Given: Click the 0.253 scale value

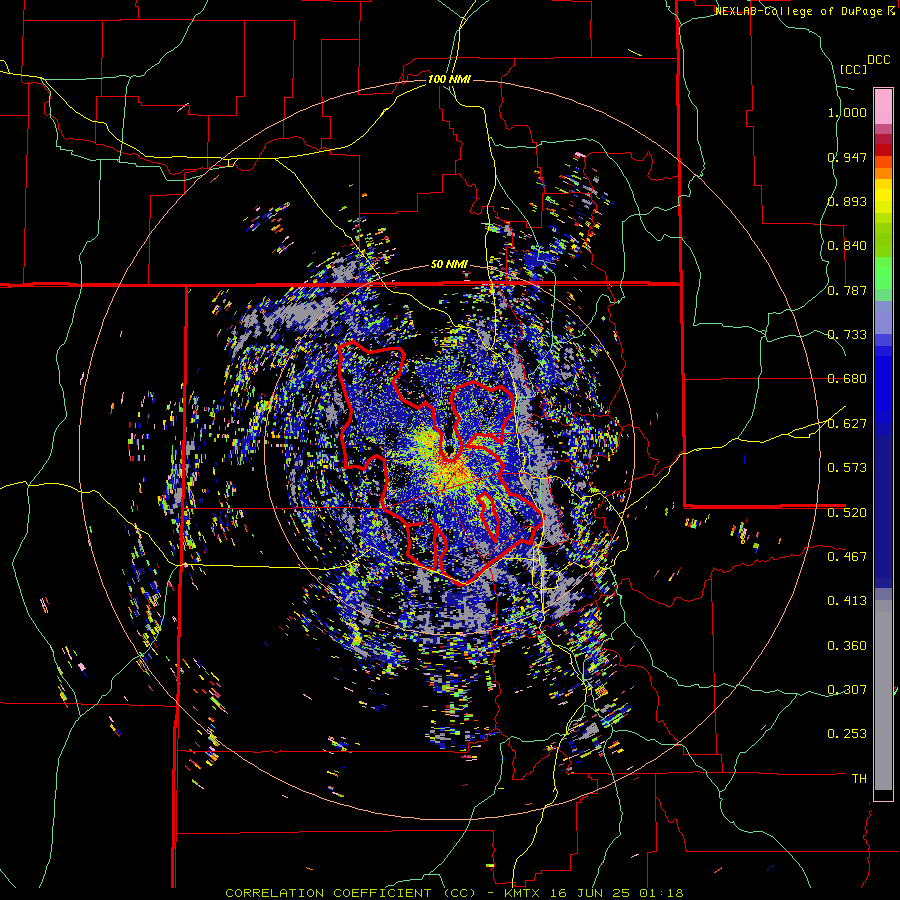Looking at the screenshot, I should click(847, 734).
